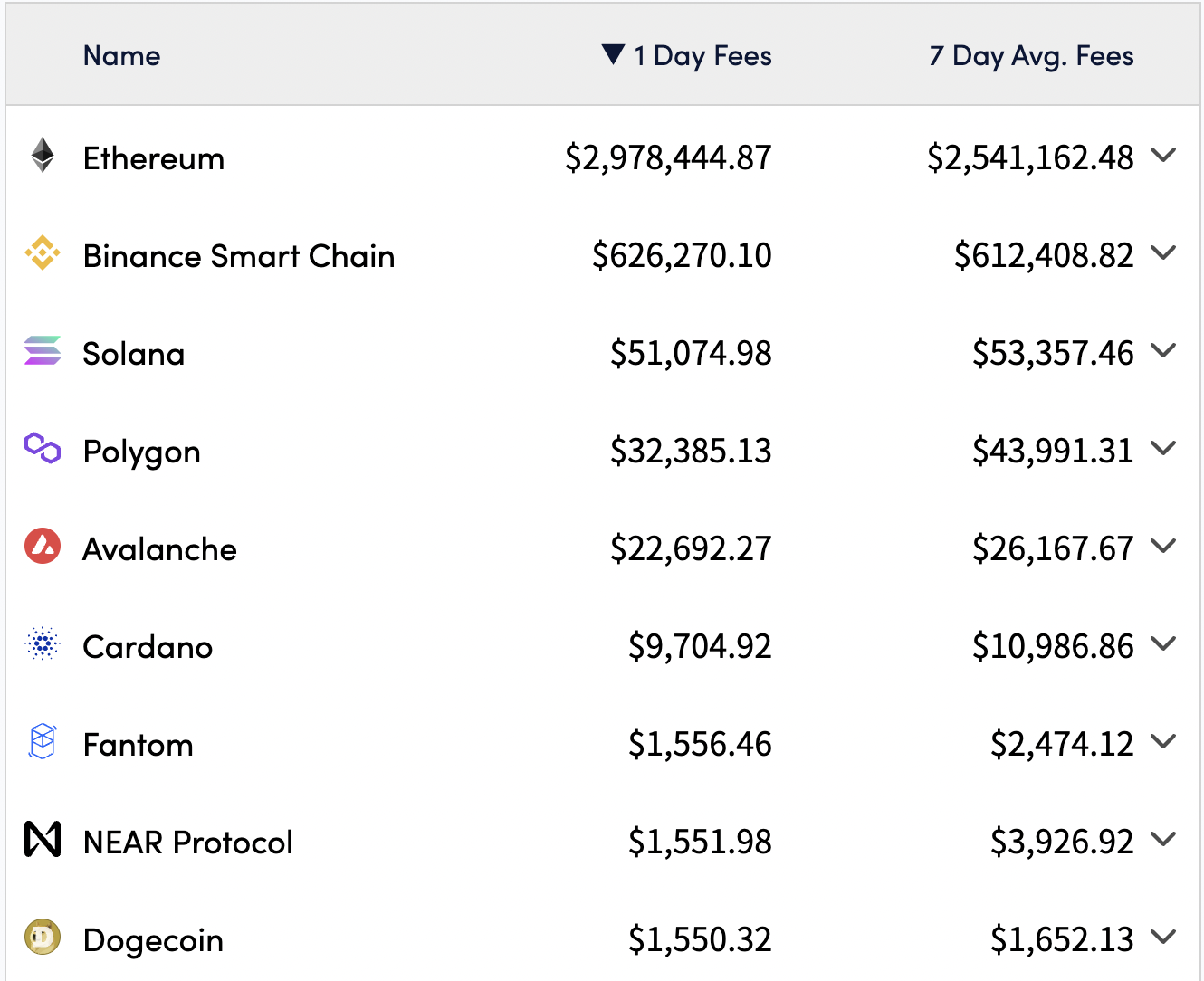
Task: Click the Solana striped logo icon
Action: click(43, 351)
